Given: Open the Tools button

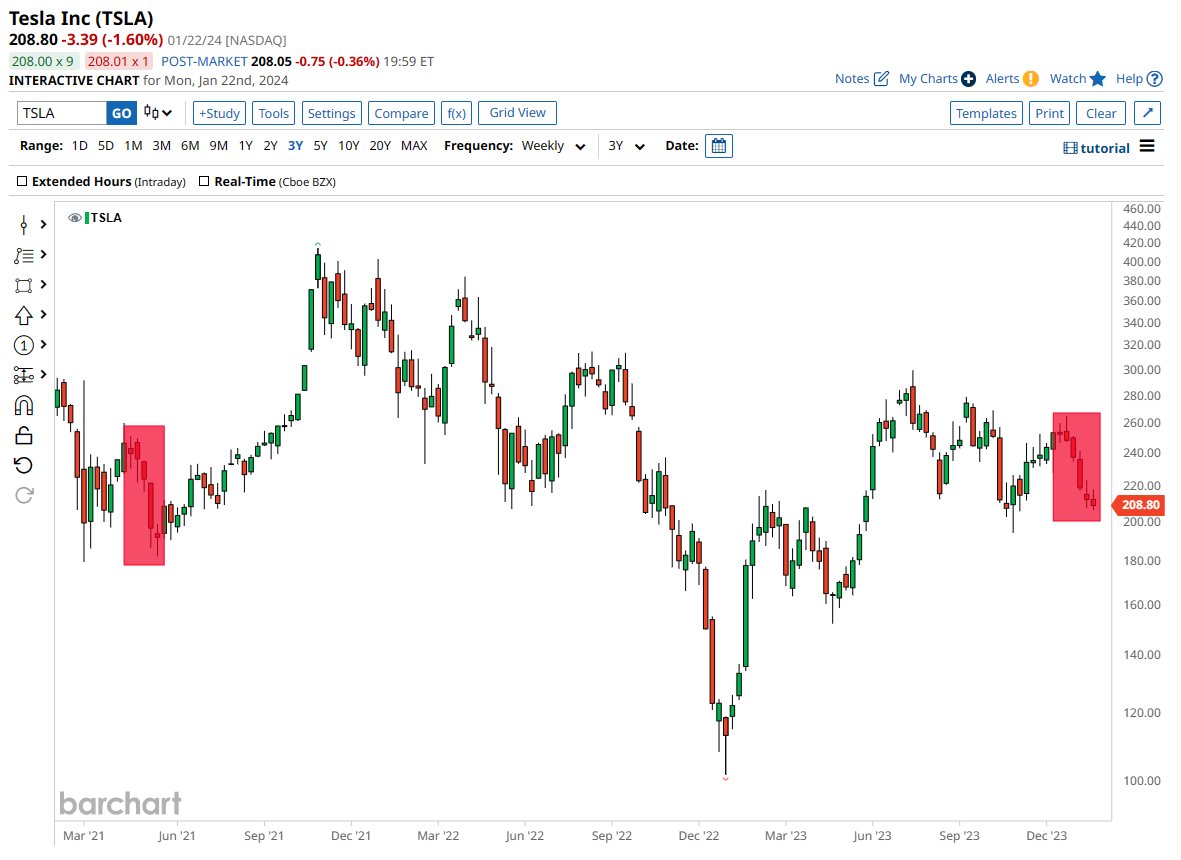Looking at the screenshot, I should point(273,113).
